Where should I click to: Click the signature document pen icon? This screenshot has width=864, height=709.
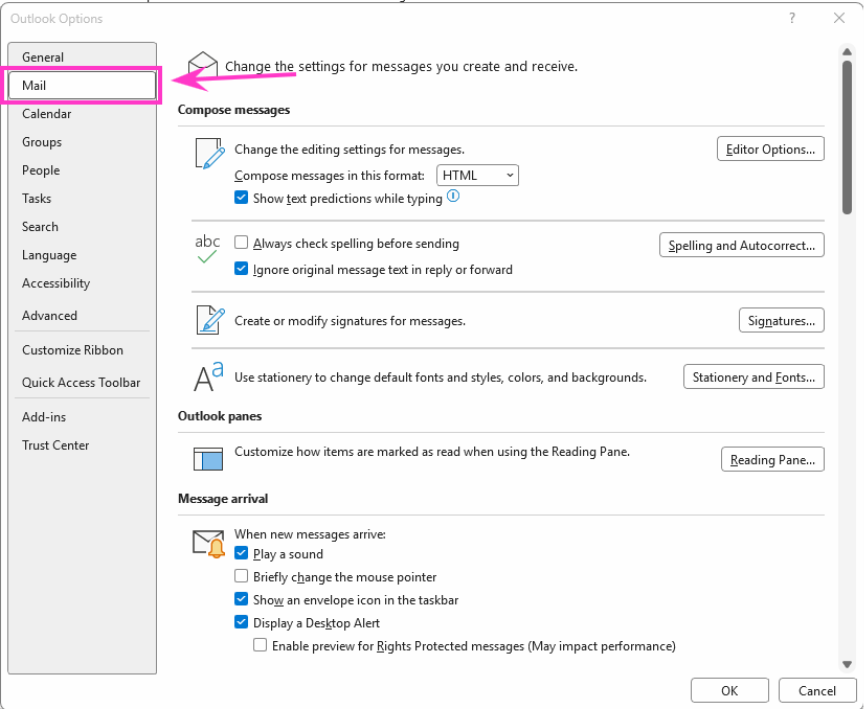pos(210,320)
